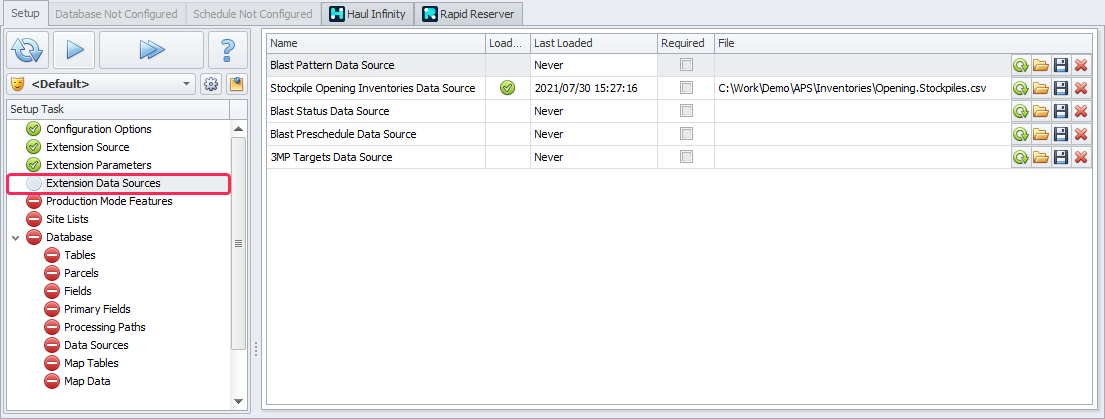
Task: Reload Blast Status Data Source
Action: coord(1020,111)
